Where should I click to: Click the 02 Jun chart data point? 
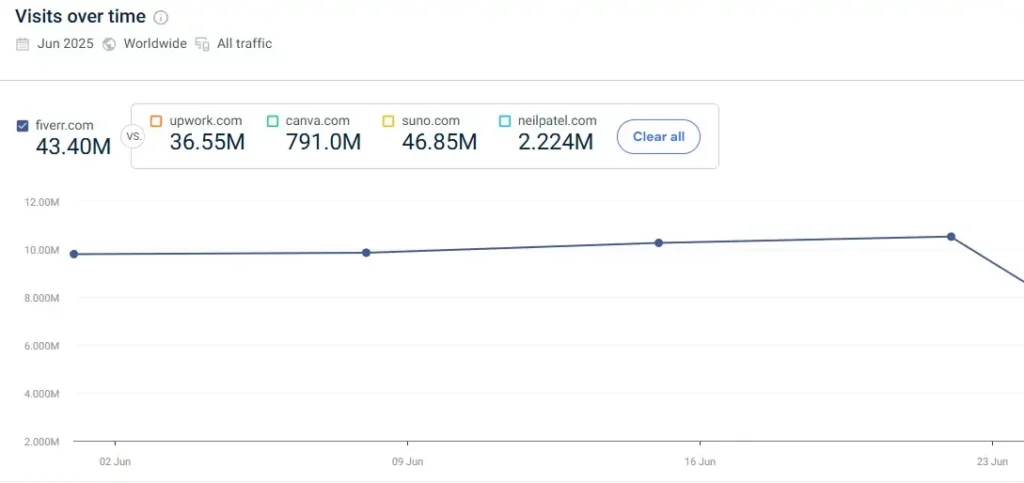(x=74, y=254)
